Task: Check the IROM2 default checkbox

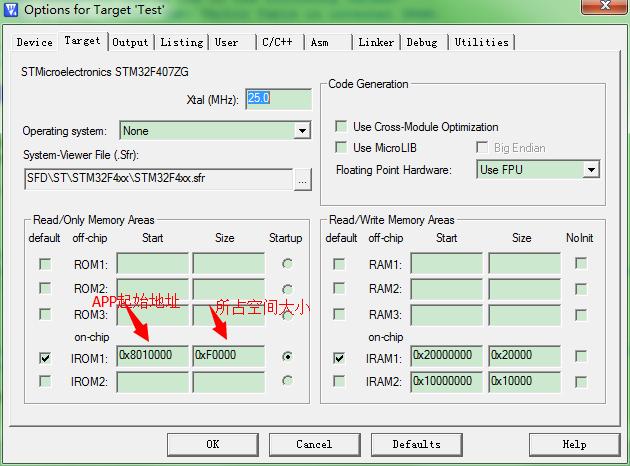Action: (45, 381)
